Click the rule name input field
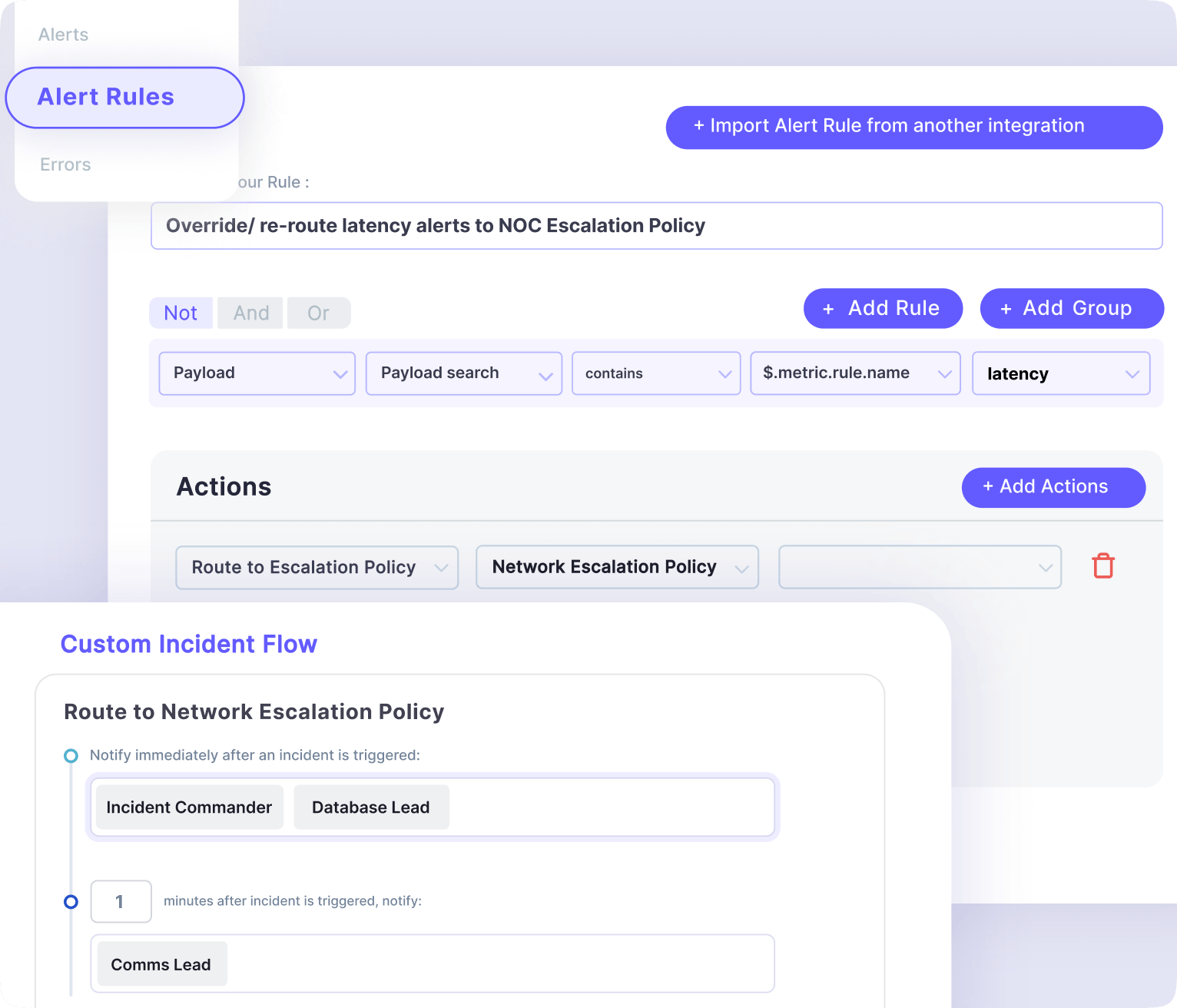The height and width of the screenshot is (1008, 1177). pyautogui.click(x=655, y=226)
